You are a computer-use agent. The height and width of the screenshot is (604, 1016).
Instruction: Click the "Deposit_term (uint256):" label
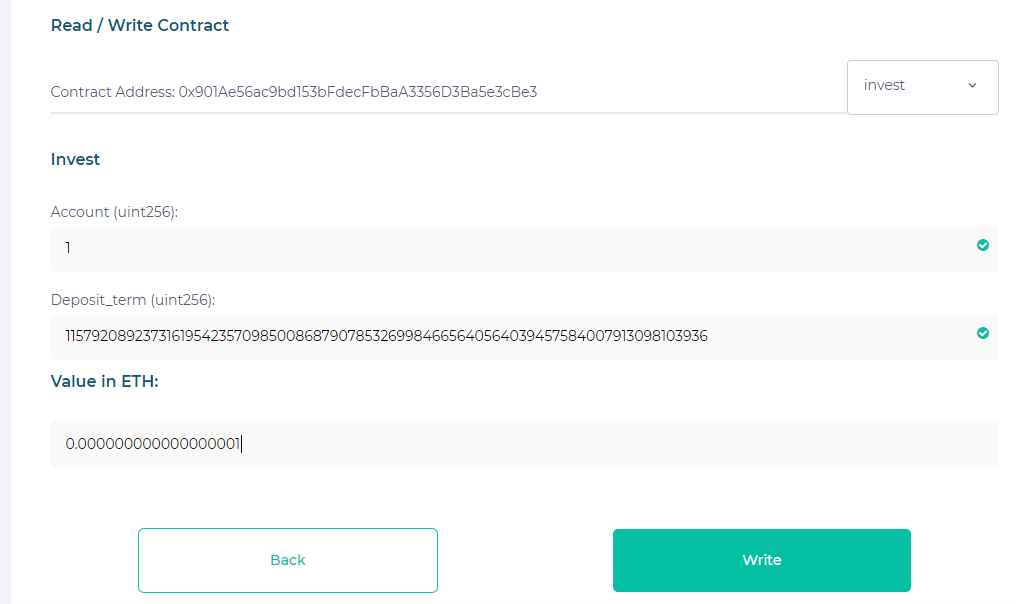click(133, 300)
